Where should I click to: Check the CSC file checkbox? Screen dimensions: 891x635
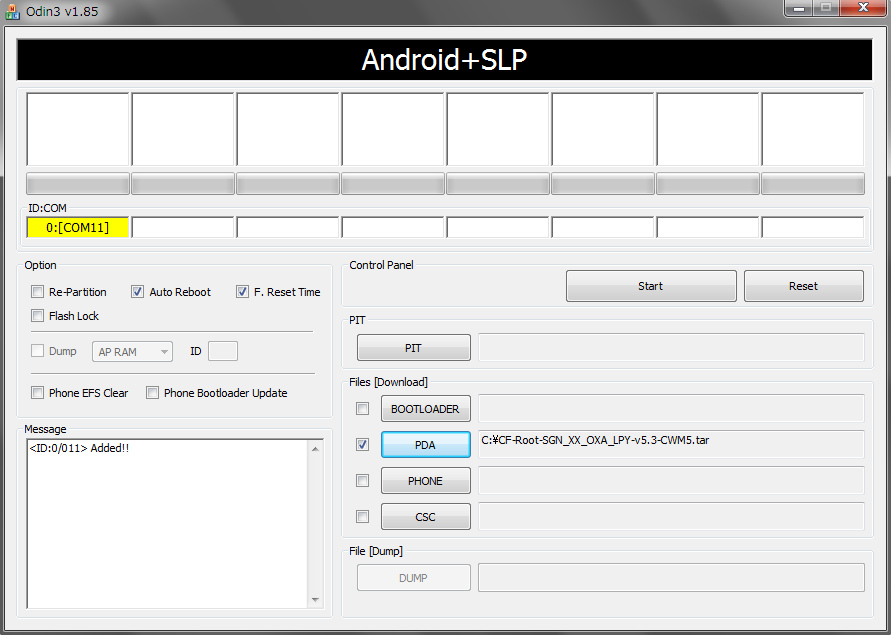tap(362, 517)
